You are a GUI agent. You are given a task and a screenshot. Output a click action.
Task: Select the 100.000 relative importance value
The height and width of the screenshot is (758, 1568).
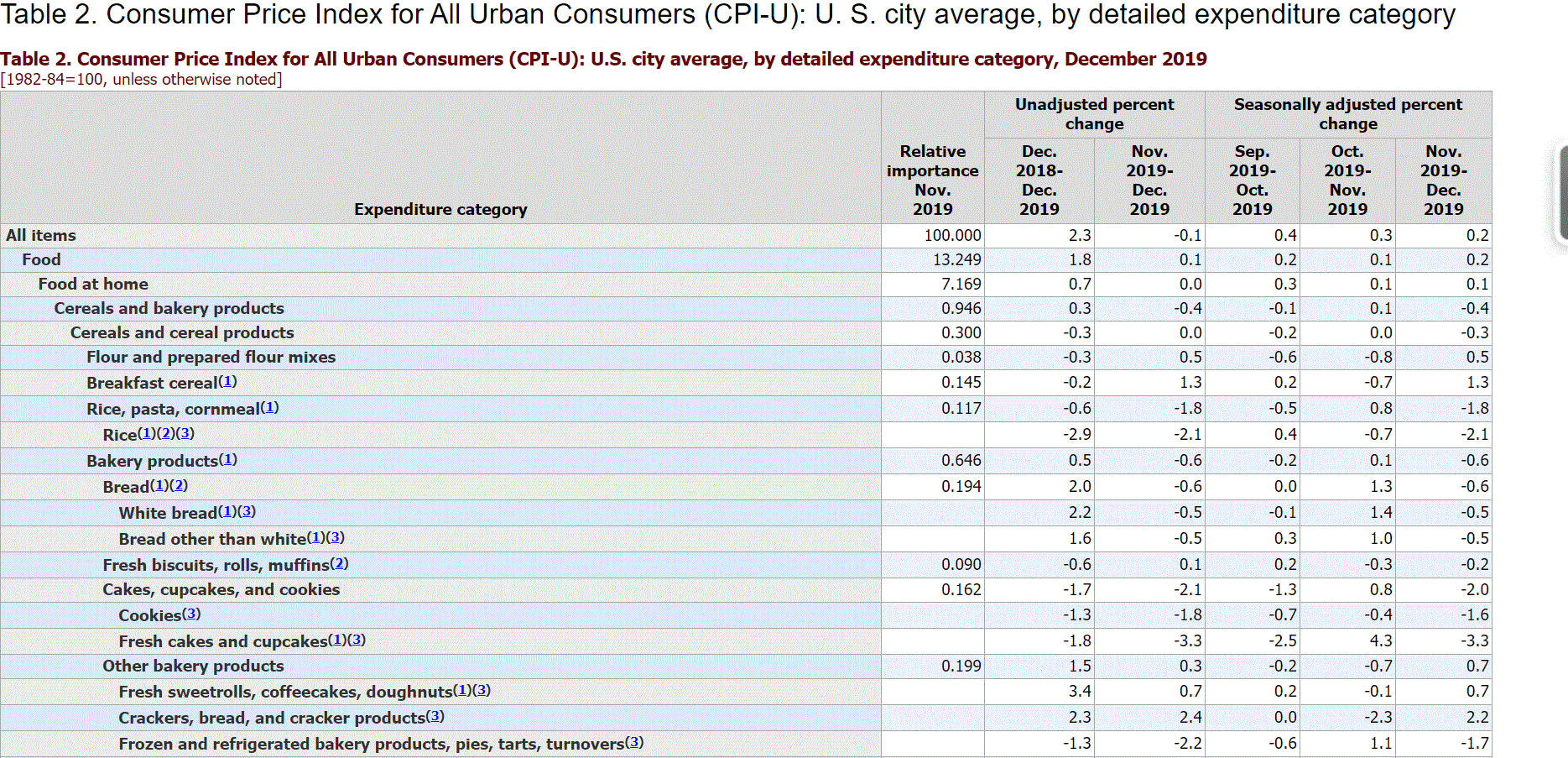[952, 235]
